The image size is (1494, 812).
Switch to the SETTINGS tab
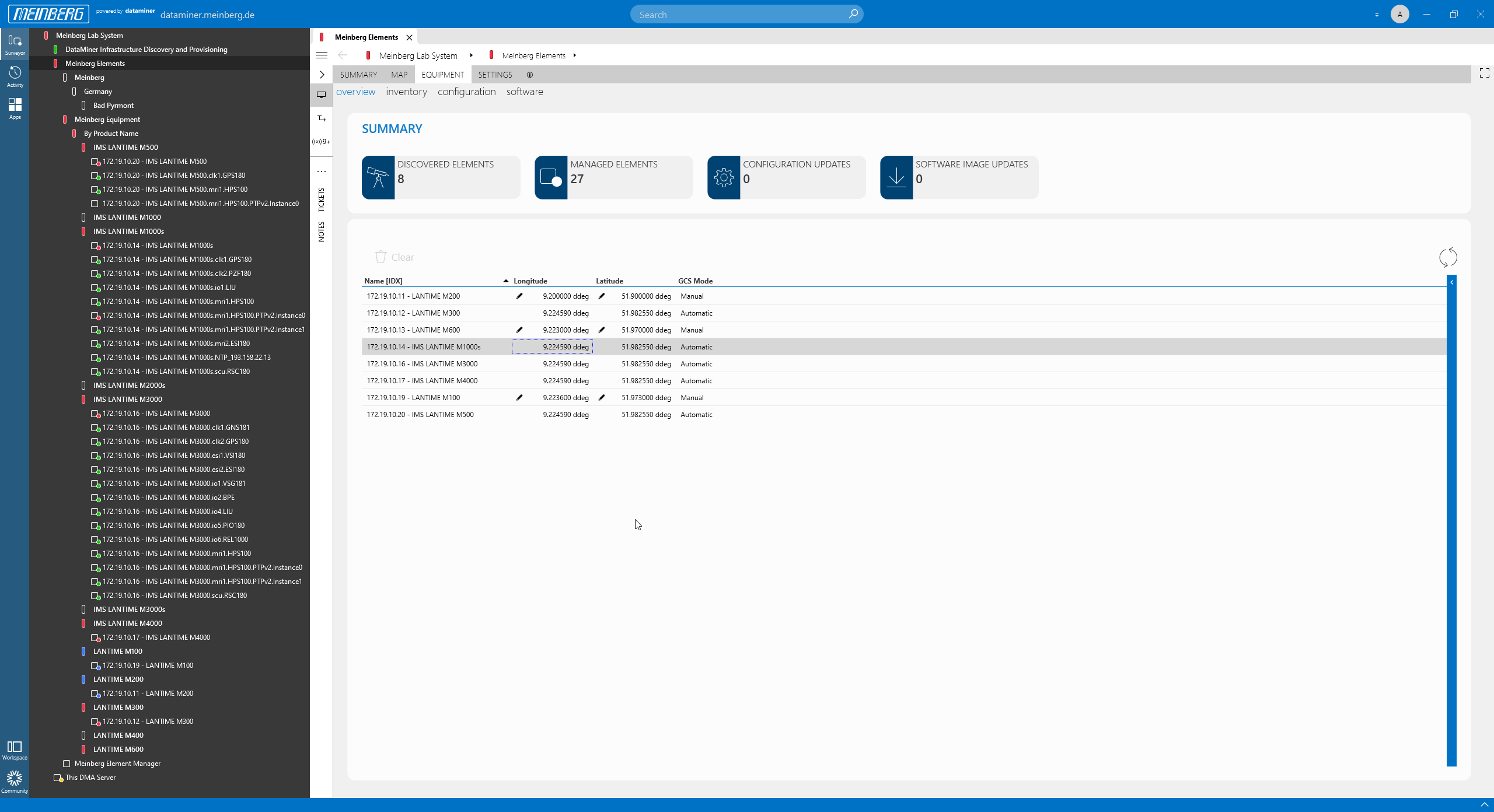495,75
